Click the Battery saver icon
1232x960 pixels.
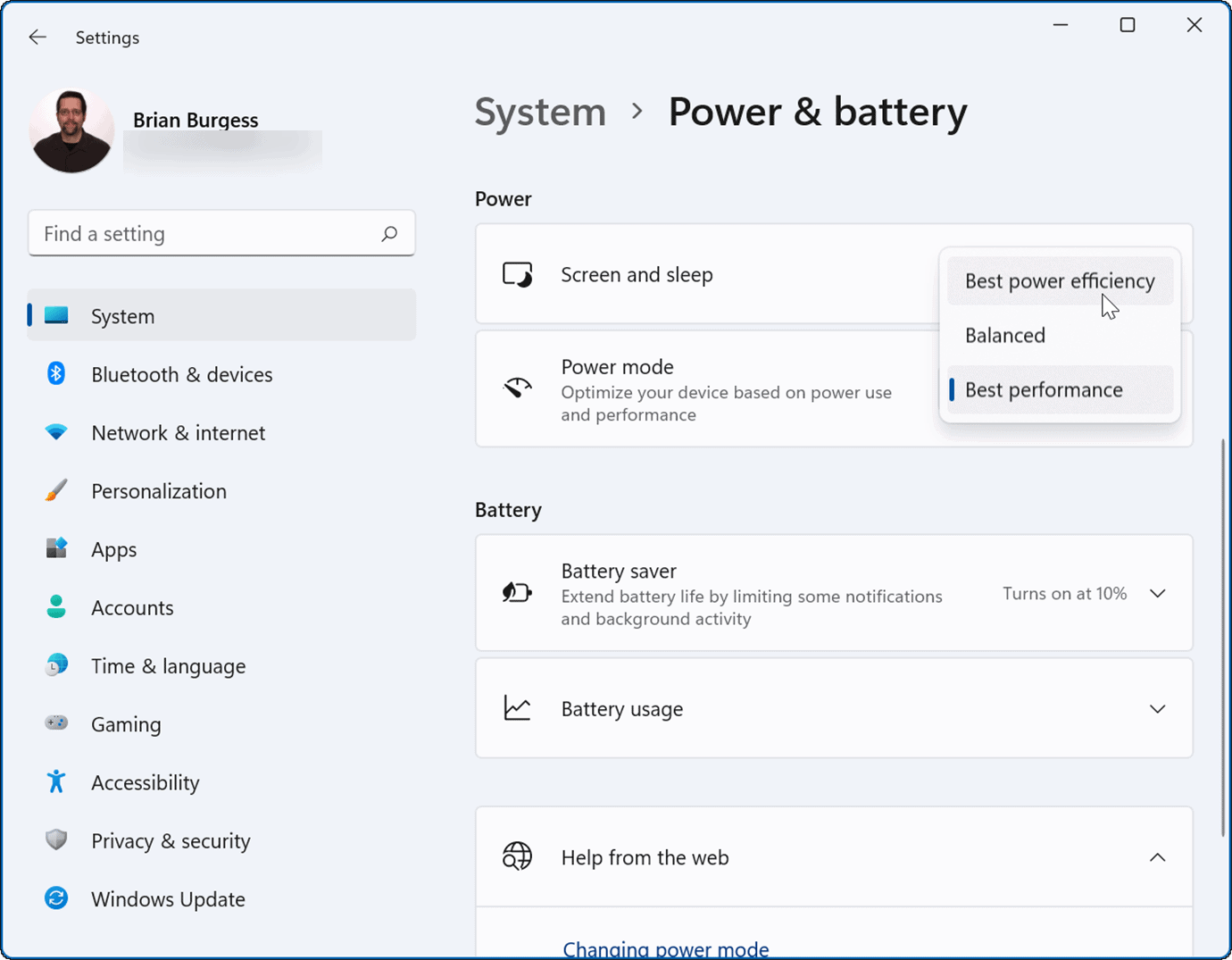point(517,592)
